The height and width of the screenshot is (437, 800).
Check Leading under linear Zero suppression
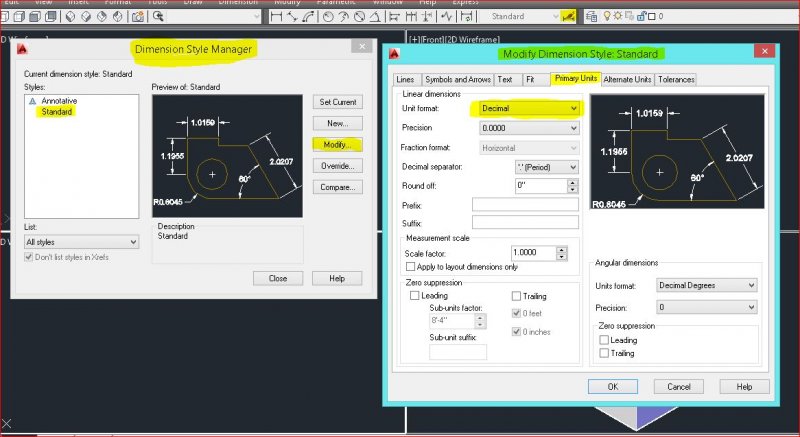point(414,295)
